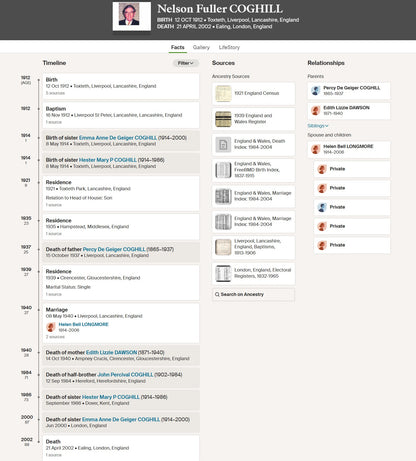The image size is (416, 461).
Task: Open John Percival COGHILL link
Action: pyautogui.click(x=125, y=375)
